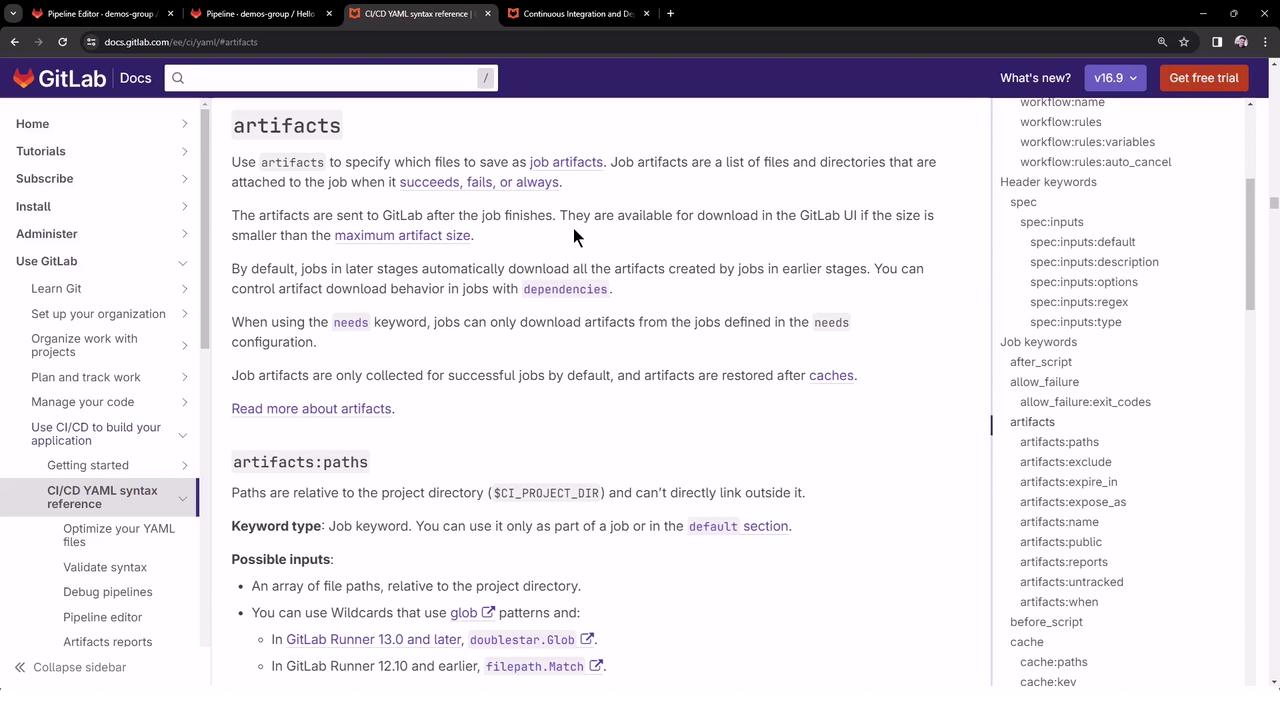This screenshot has width=1280, height=720.
Task: Expand the Administer sidebar chevron
Action: pos(184,234)
